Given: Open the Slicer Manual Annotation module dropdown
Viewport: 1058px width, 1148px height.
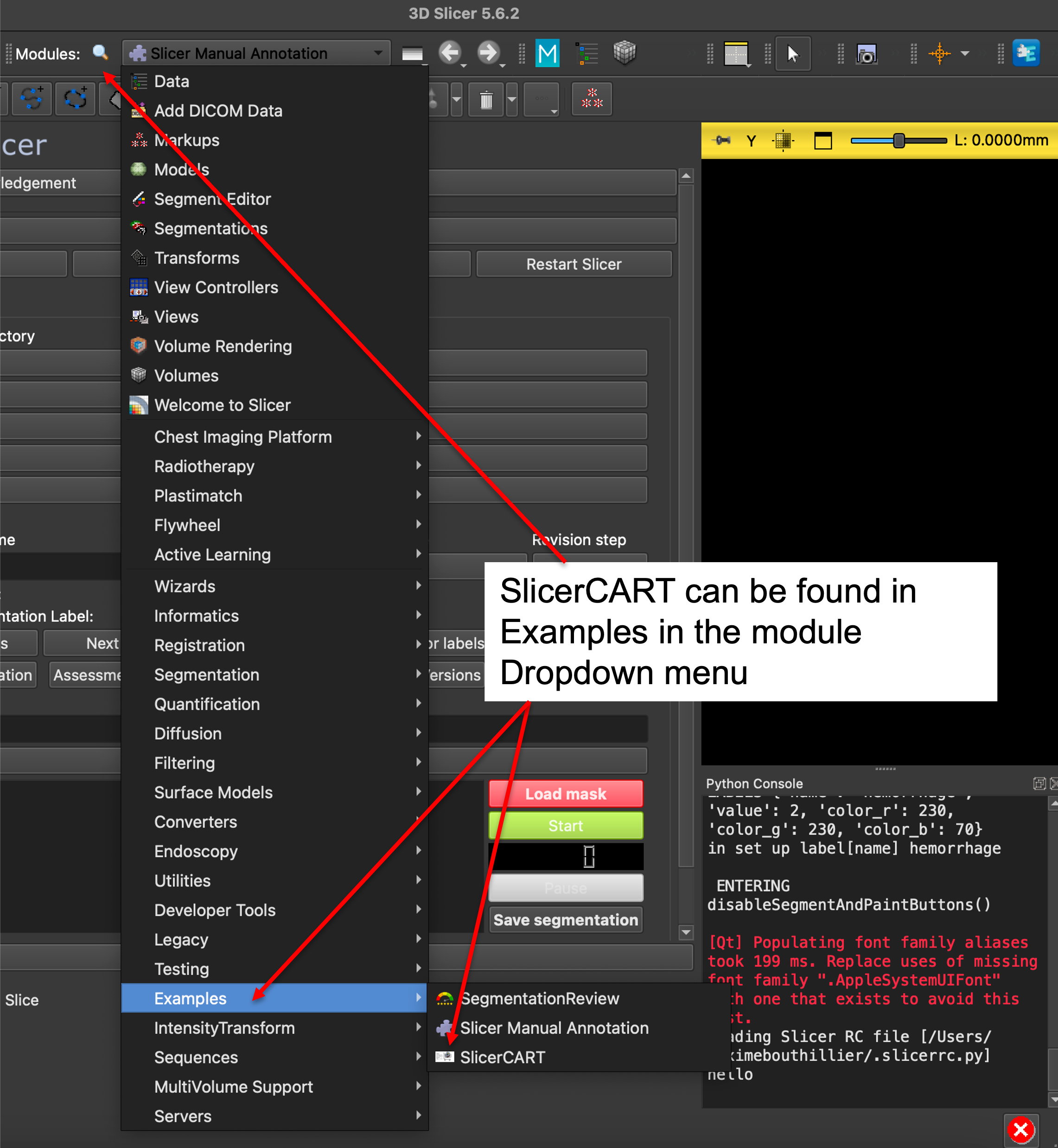Looking at the screenshot, I should (x=256, y=53).
